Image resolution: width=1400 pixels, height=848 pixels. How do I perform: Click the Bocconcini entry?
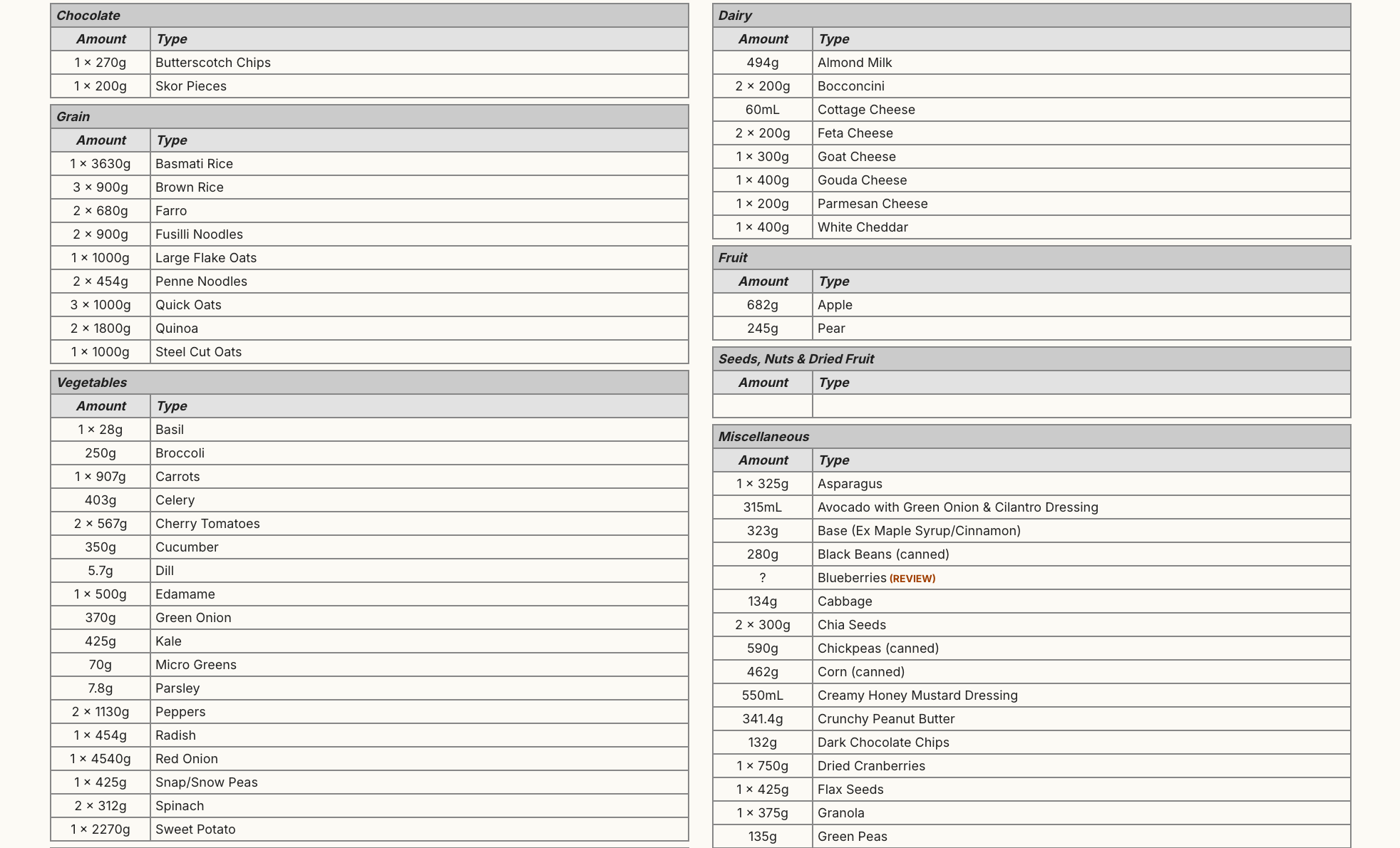1031,86
